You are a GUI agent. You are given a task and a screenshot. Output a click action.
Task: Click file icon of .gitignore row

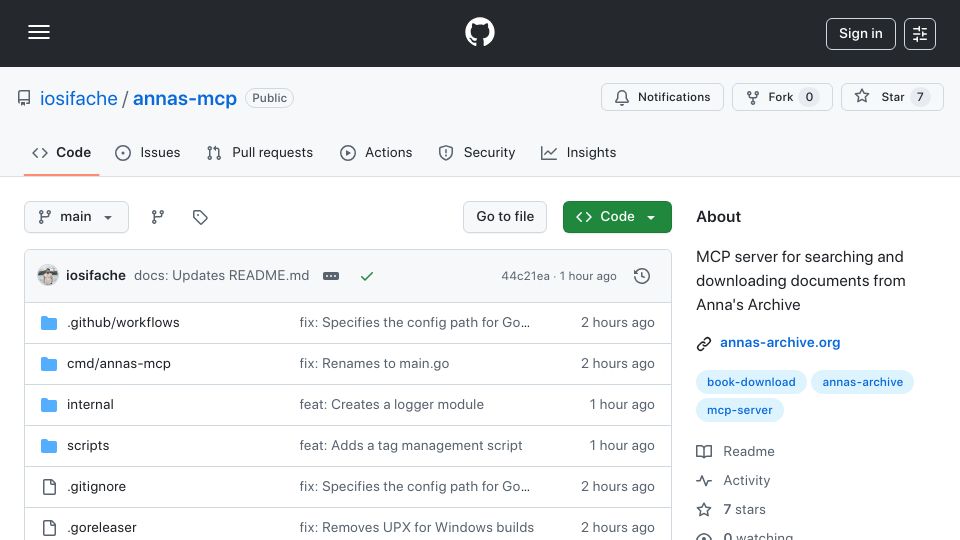coord(49,487)
